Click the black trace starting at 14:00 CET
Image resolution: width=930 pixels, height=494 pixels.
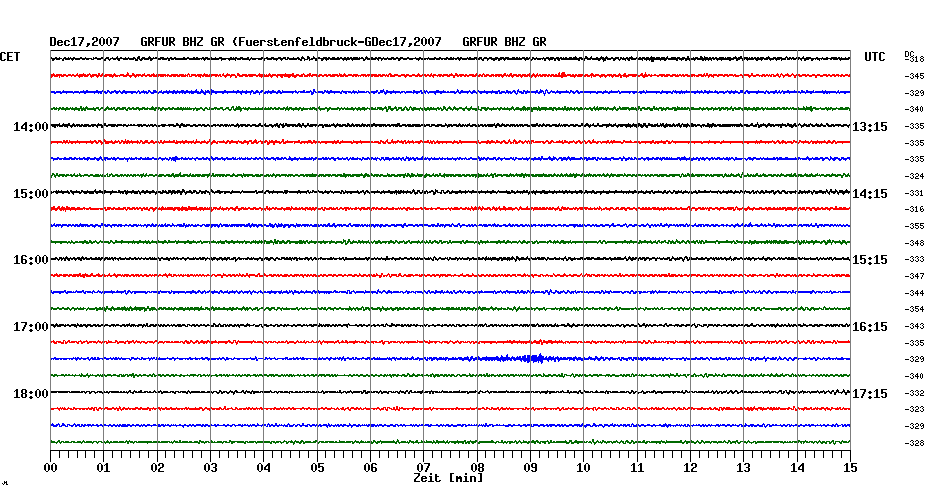450,126
